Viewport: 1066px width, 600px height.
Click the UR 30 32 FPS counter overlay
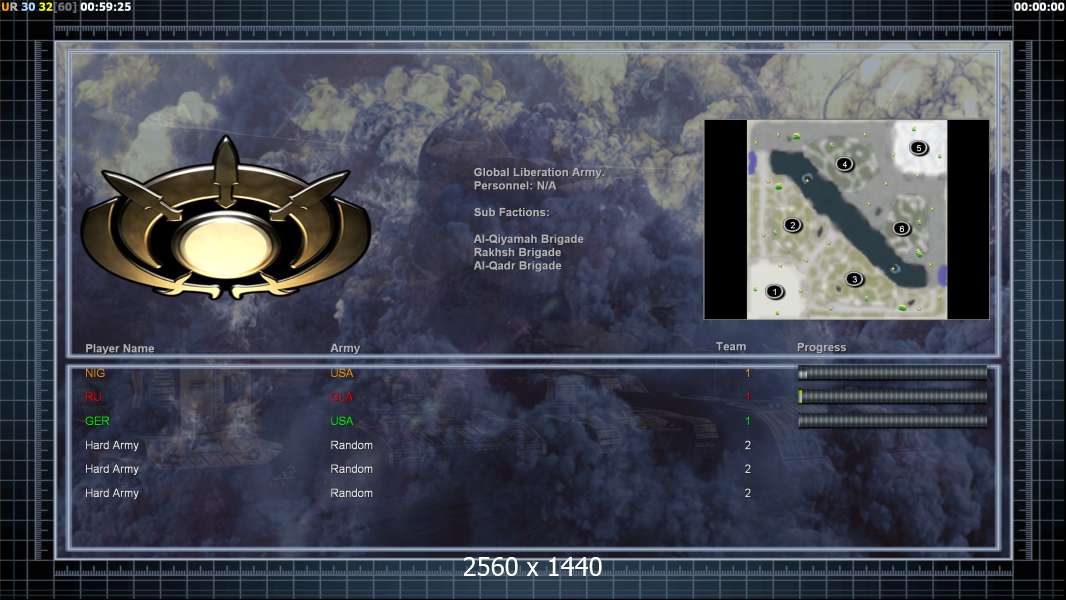(39, 7)
